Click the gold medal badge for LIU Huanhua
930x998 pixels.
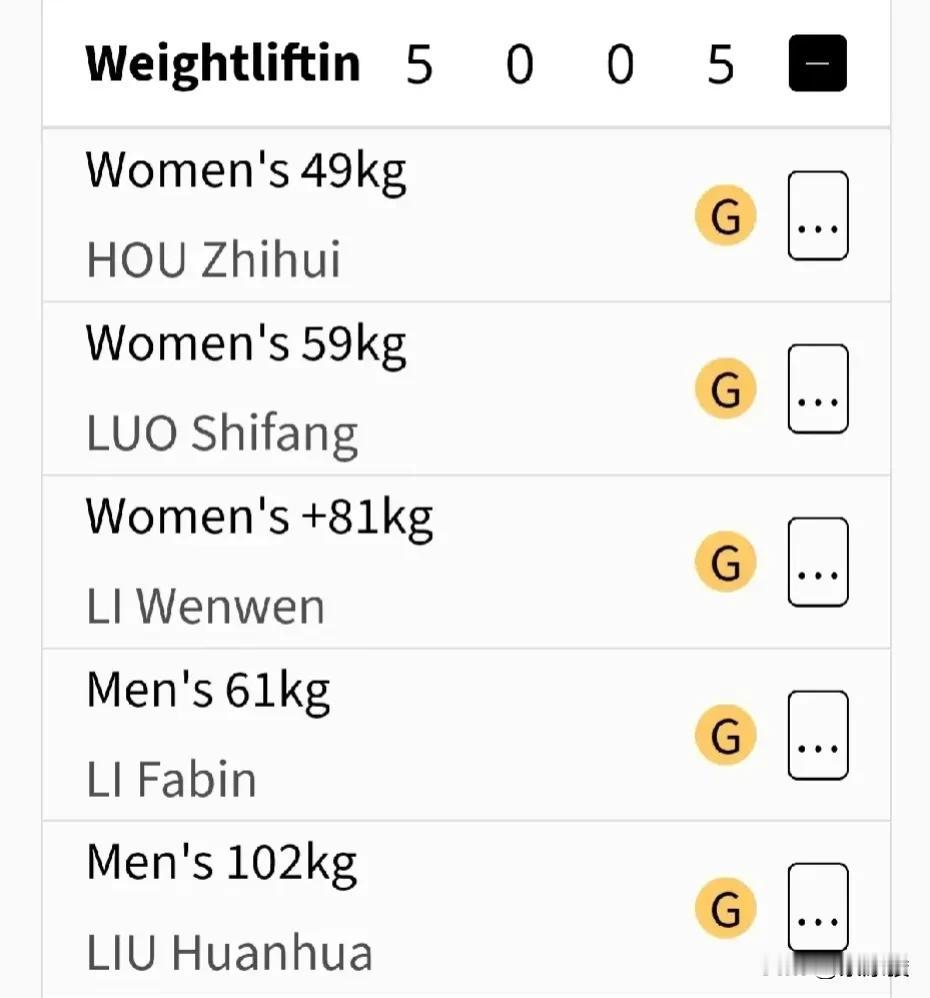725,908
